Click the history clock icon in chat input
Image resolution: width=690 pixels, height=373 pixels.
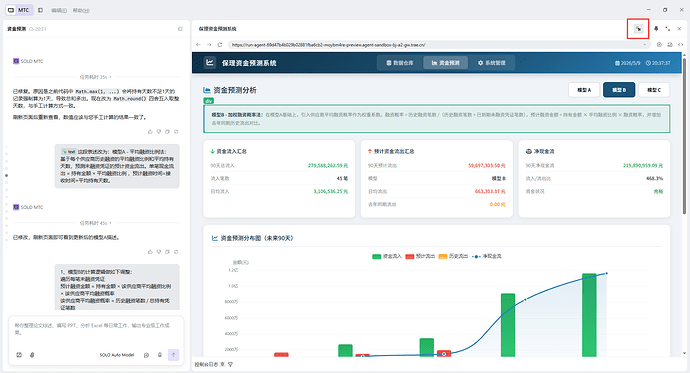click(147, 355)
